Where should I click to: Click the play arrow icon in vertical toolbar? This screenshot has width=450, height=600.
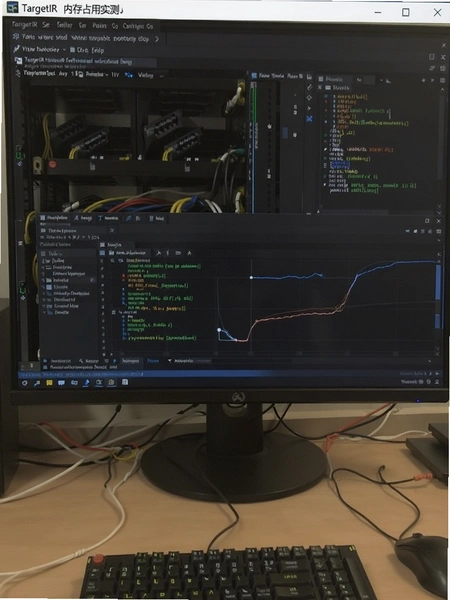point(309,108)
